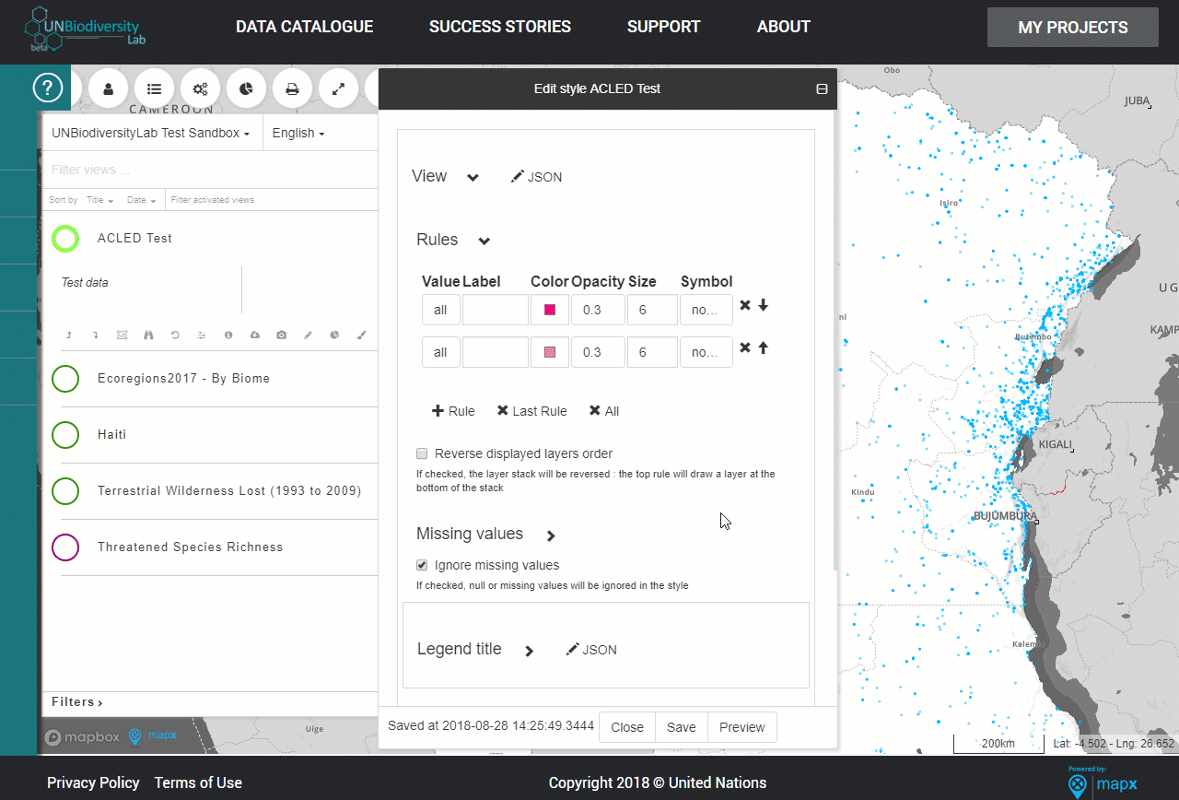Click the Filter views search field
Viewport: 1179px width, 800px height.
(210, 170)
